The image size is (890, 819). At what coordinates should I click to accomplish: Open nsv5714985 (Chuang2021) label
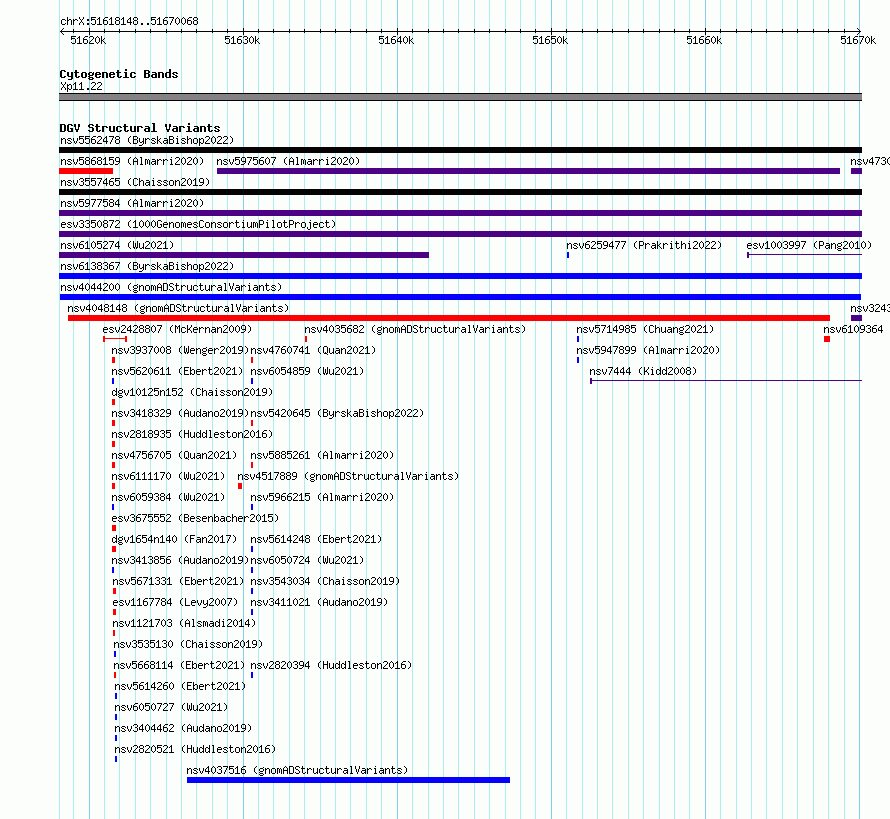(x=645, y=329)
